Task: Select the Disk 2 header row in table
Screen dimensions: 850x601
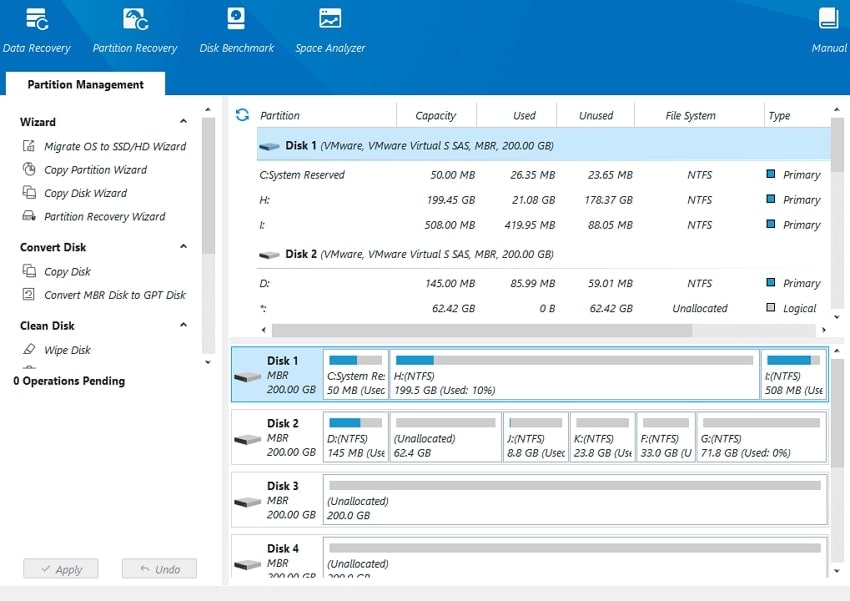Action: 543,254
